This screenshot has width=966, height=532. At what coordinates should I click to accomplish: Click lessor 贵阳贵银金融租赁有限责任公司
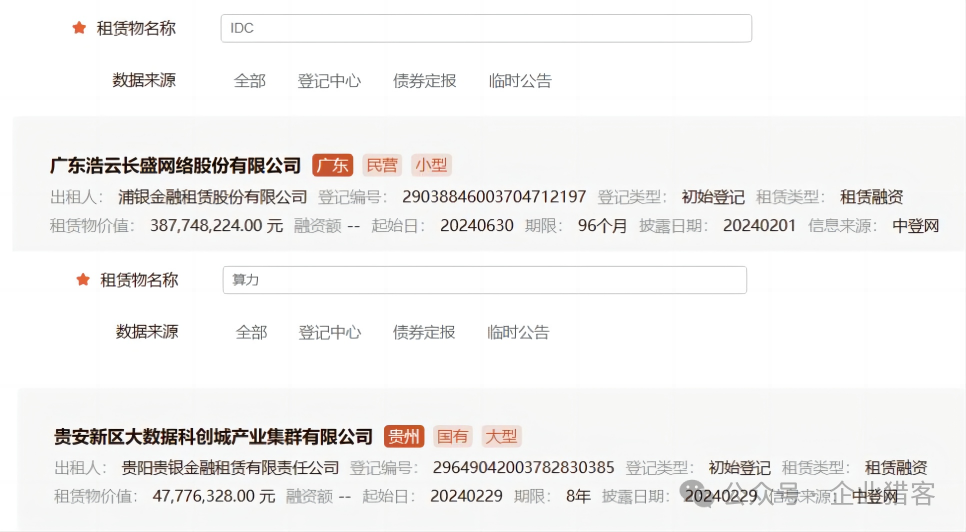[x=230, y=468]
